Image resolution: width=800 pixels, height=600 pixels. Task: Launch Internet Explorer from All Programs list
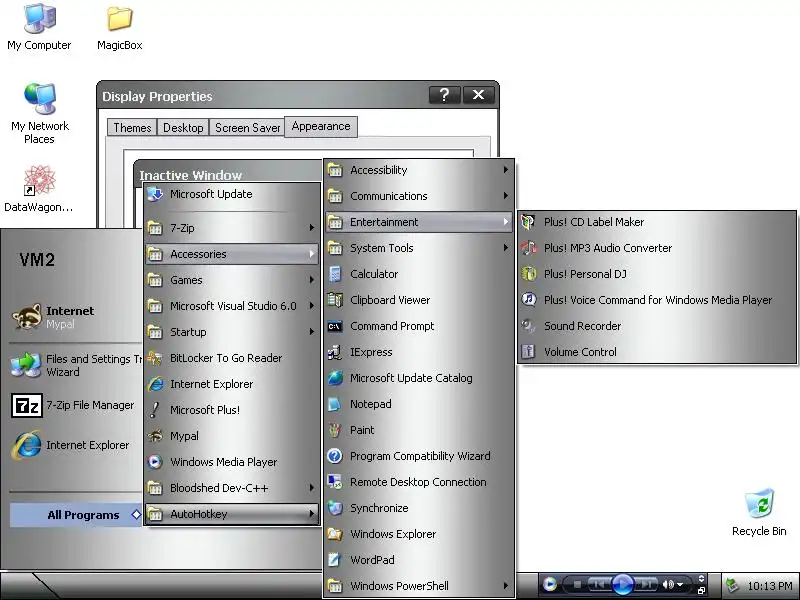click(232, 384)
